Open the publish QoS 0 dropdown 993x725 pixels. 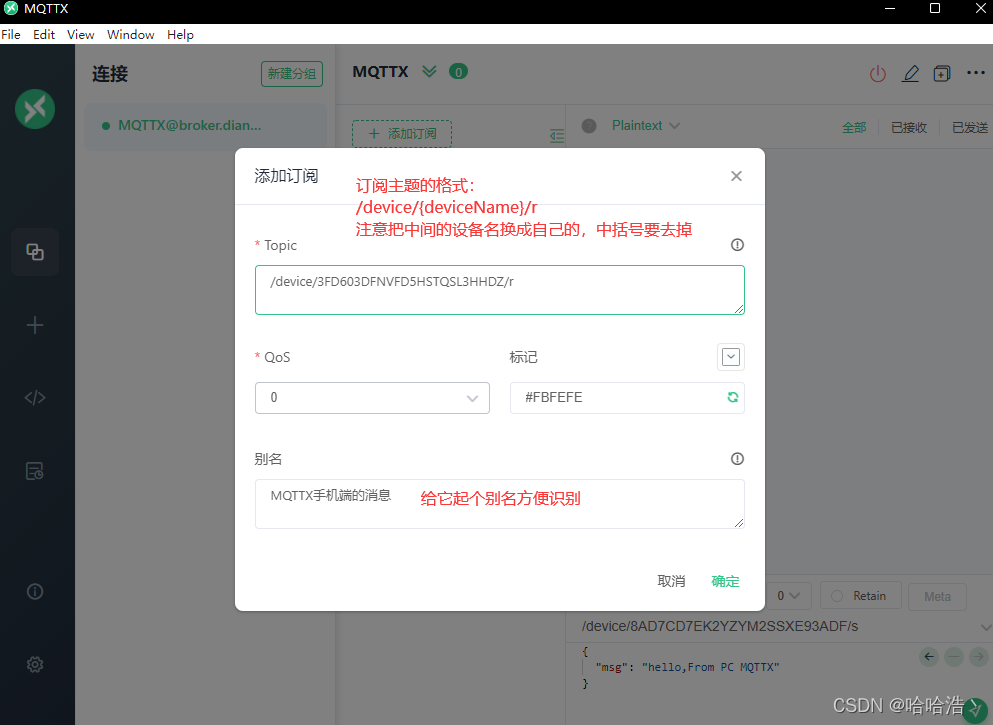[x=788, y=596]
